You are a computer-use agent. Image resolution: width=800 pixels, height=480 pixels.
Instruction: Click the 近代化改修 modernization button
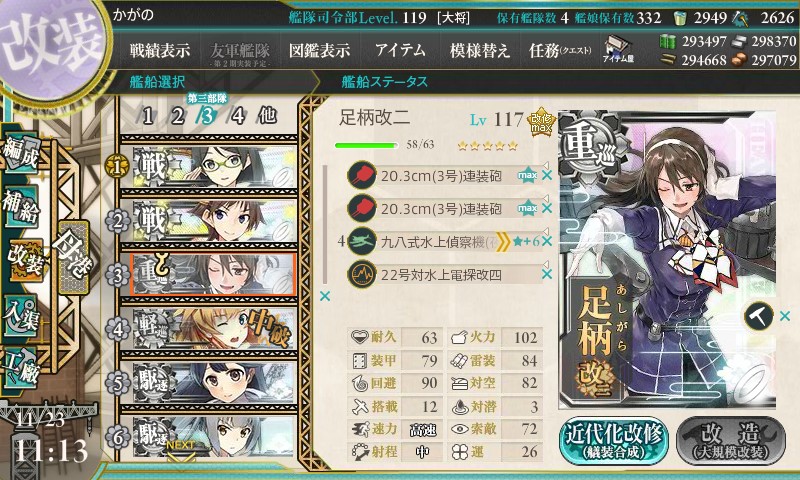point(614,440)
